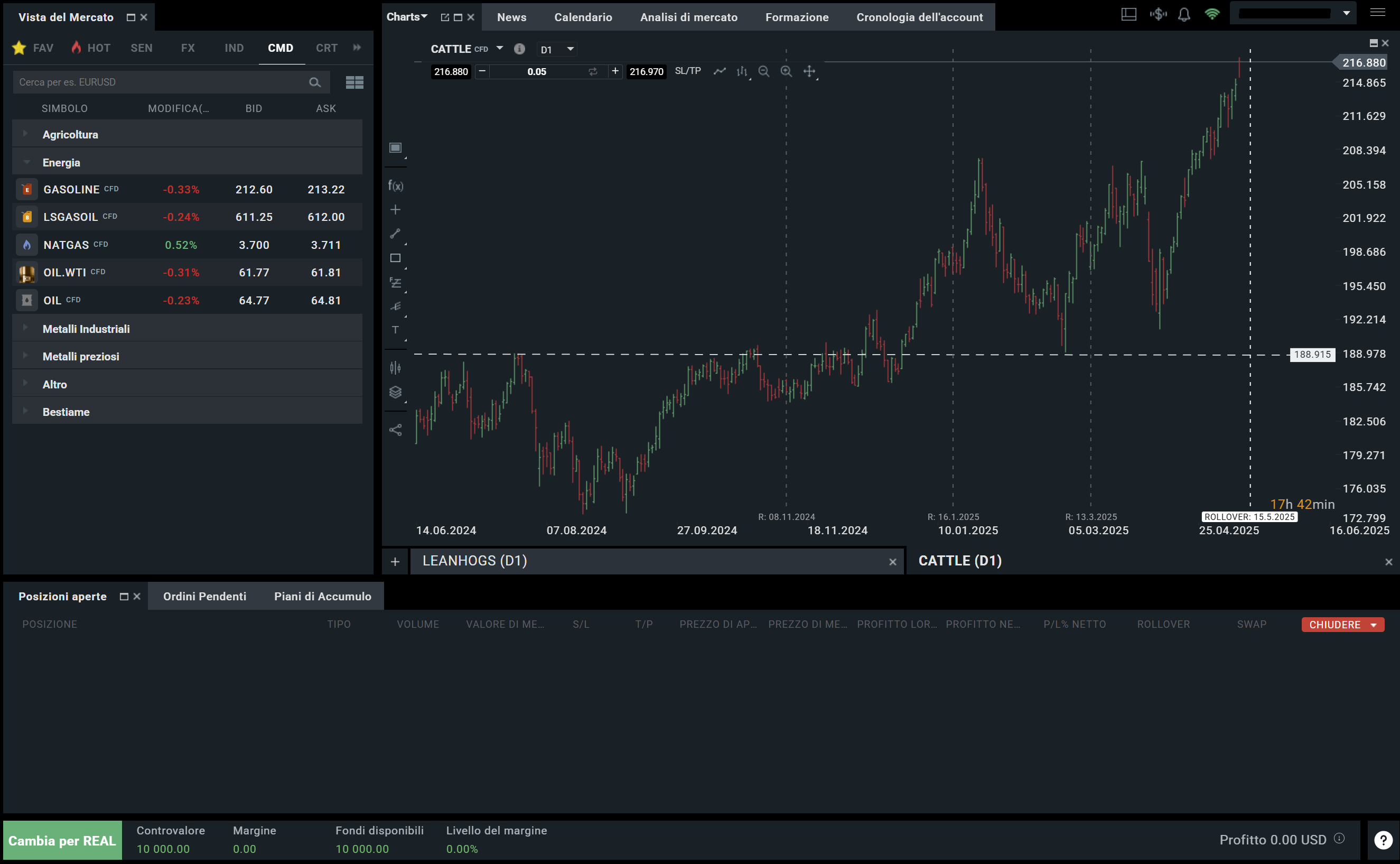This screenshot has width=1400, height=864.
Task: Open the Ordini Pendenti tab
Action: coord(204,596)
